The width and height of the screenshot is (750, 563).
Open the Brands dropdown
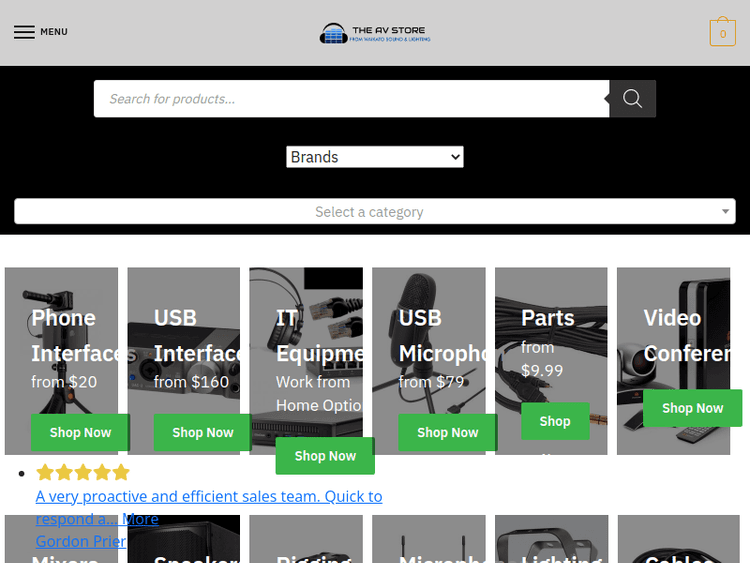tap(375, 157)
